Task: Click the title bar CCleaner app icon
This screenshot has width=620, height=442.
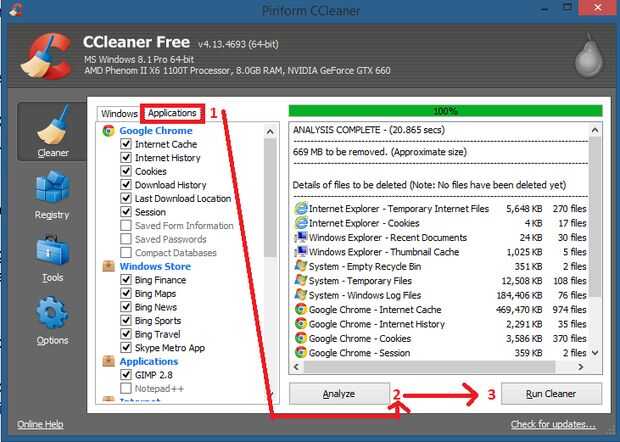Action: [x=16, y=9]
